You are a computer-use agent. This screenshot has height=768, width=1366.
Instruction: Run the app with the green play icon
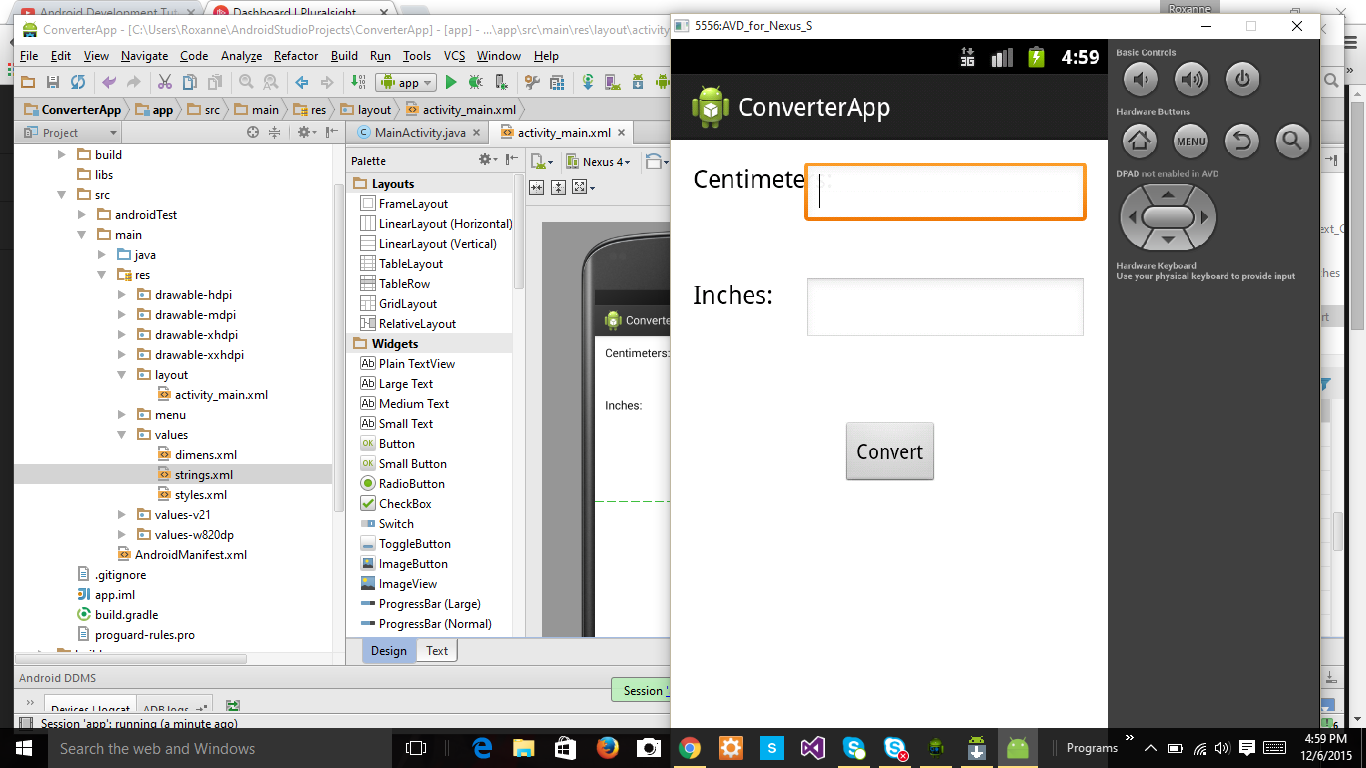point(451,82)
